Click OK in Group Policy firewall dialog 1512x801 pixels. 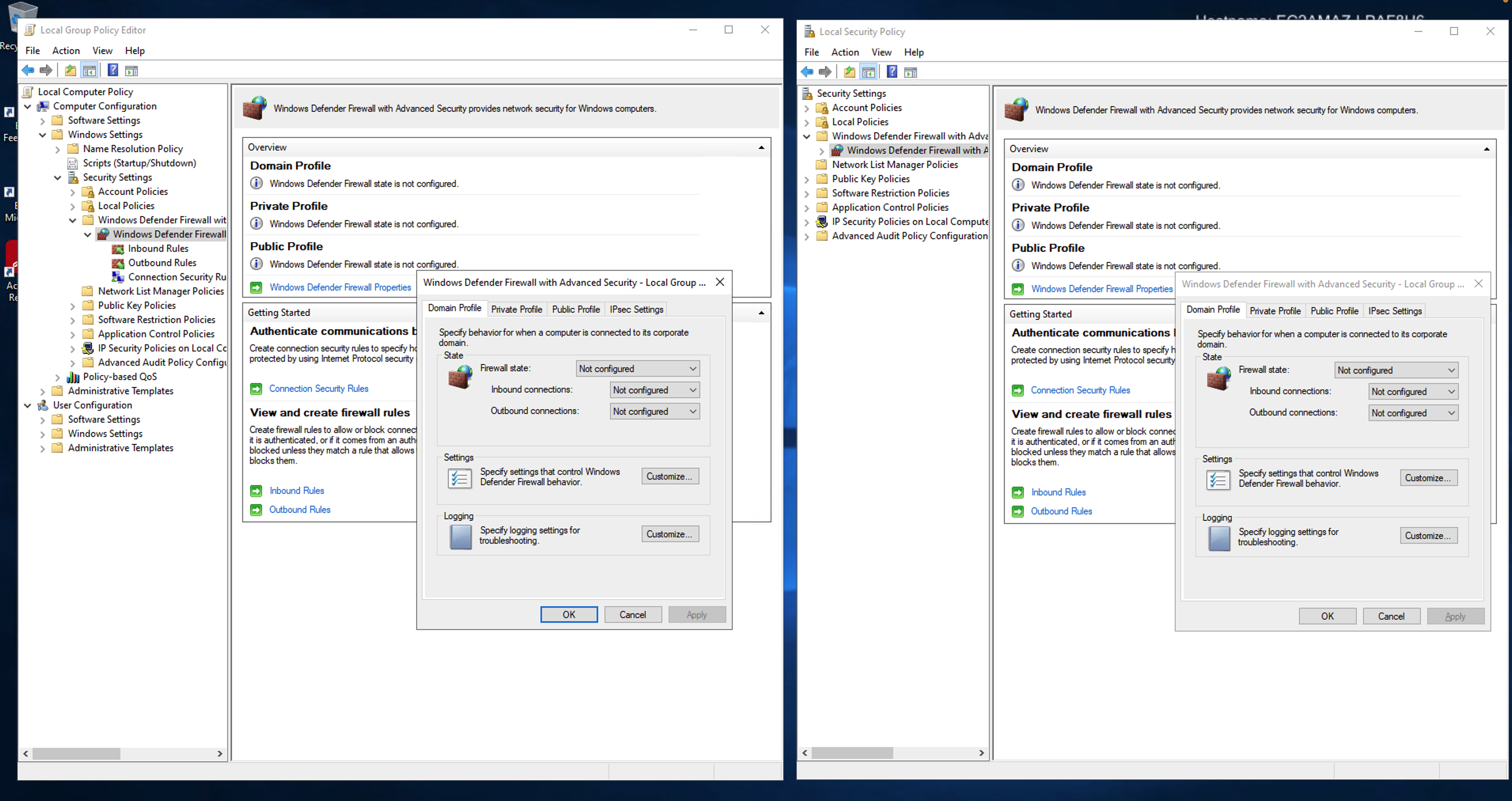(x=569, y=614)
